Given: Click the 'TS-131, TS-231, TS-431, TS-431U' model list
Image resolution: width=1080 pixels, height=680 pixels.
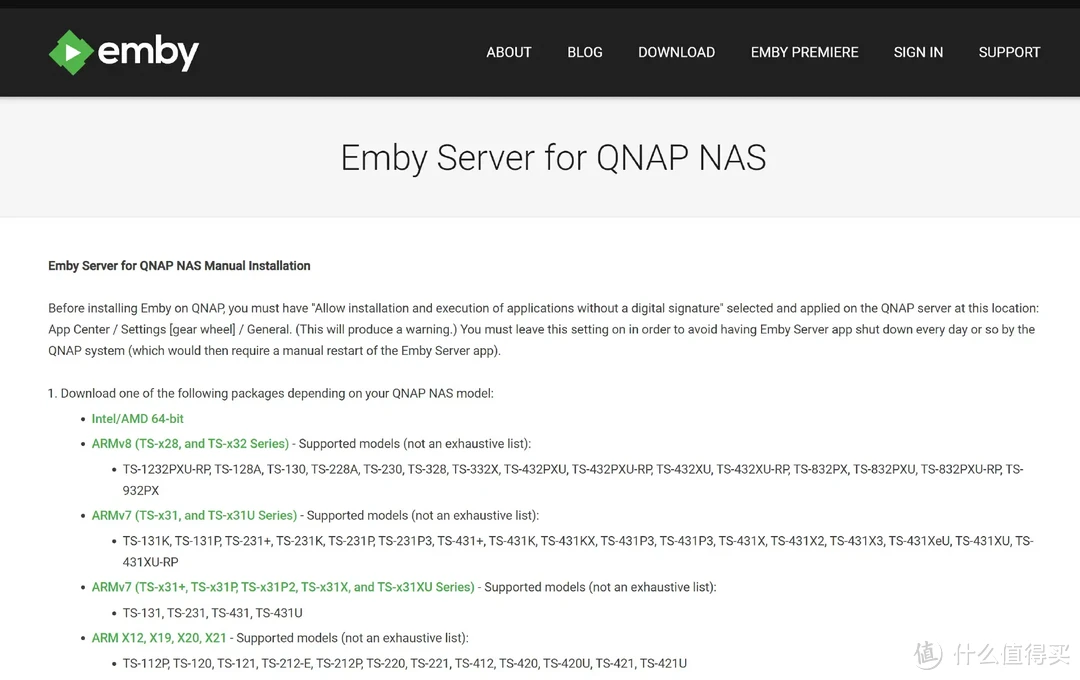Looking at the screenshot, I should tap(212, 612).
